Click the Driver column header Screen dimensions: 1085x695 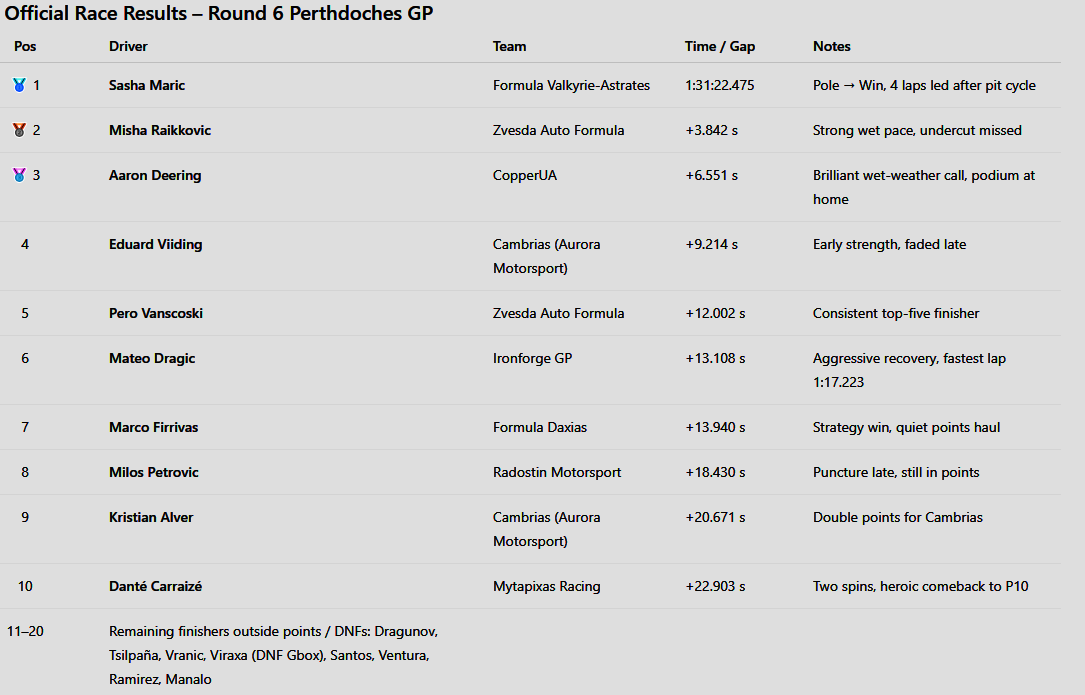pyautogui.click(x=128, y=47)
